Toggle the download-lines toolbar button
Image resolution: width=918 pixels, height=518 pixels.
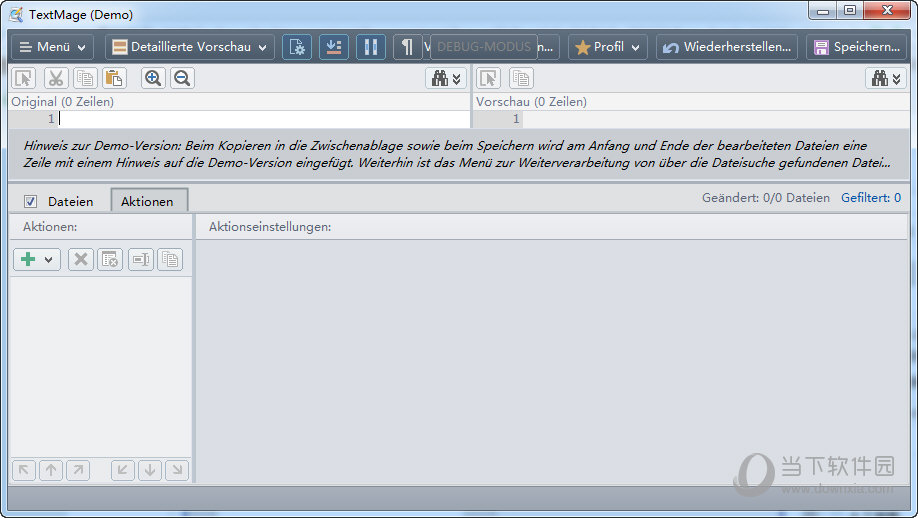[x=334, y=47]
